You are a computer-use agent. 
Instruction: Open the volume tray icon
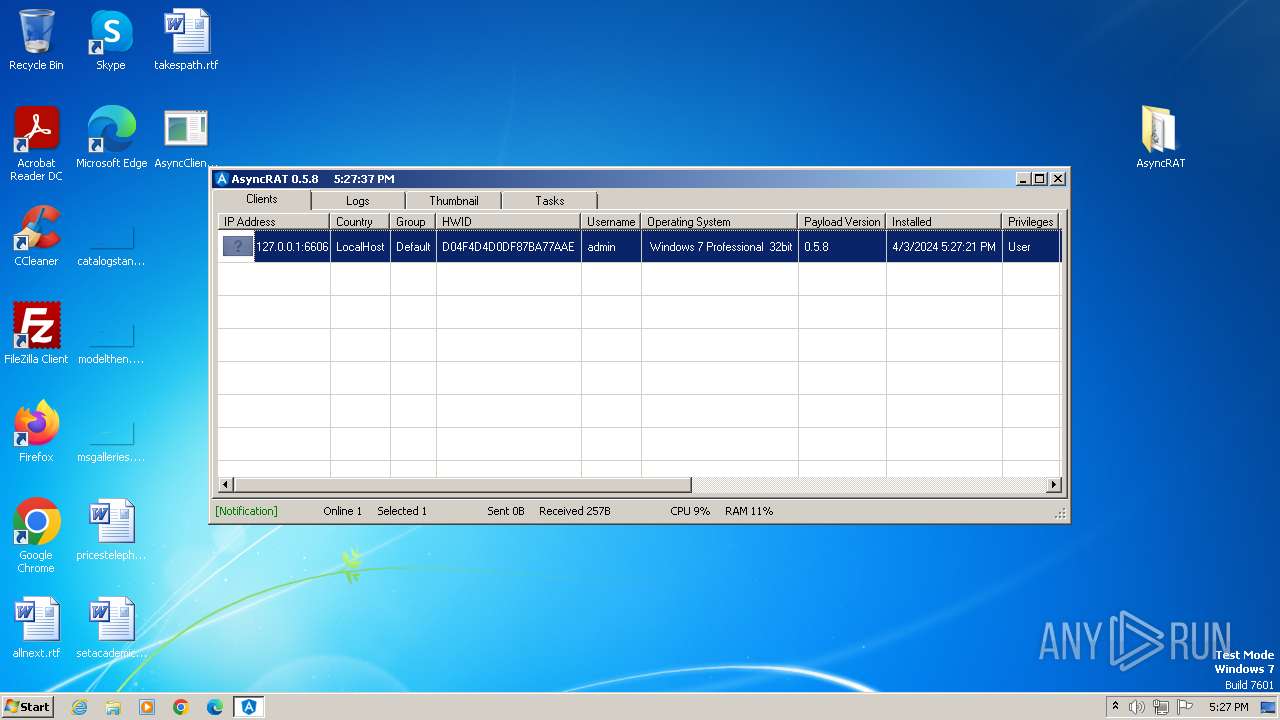[x=1137, y=707]
